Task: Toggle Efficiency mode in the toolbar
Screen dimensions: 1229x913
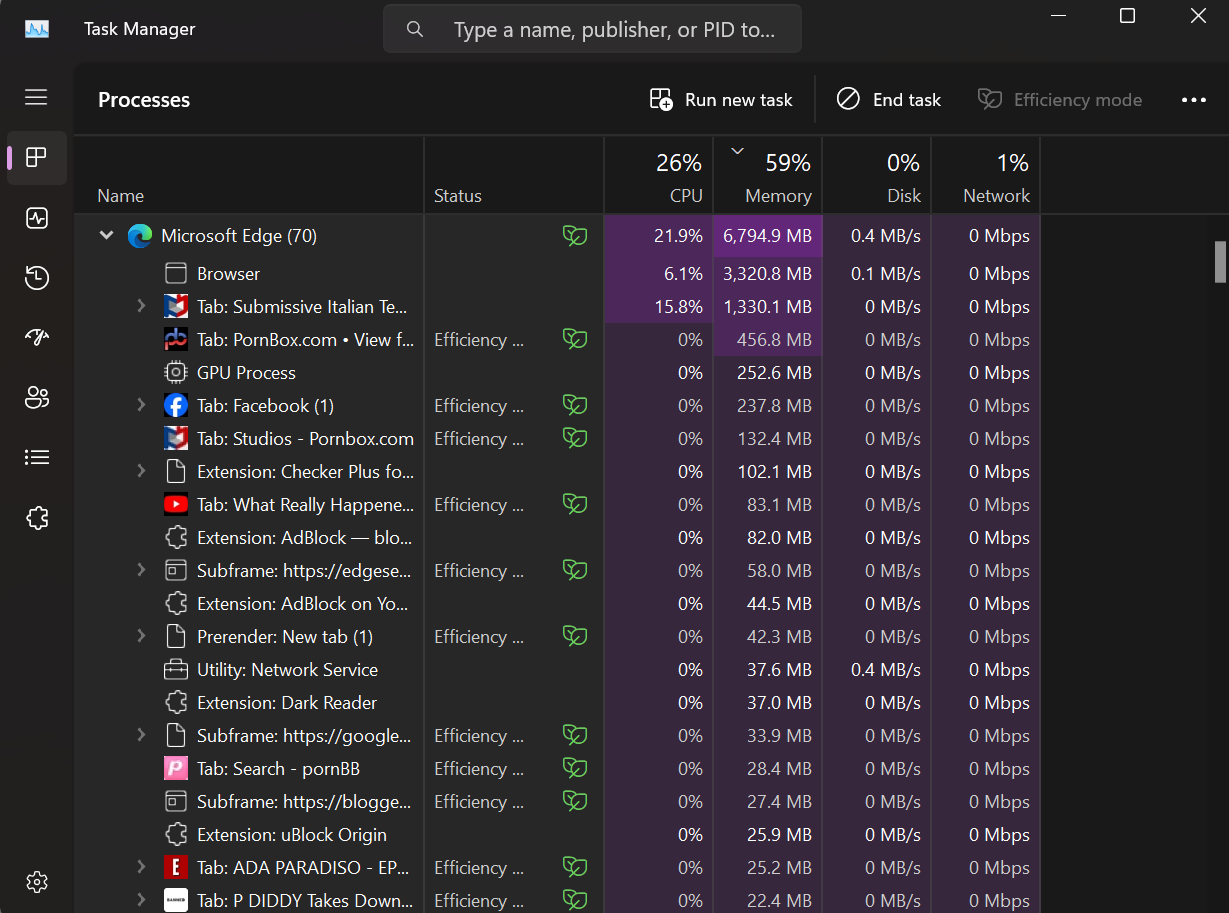Action: 1060,100
